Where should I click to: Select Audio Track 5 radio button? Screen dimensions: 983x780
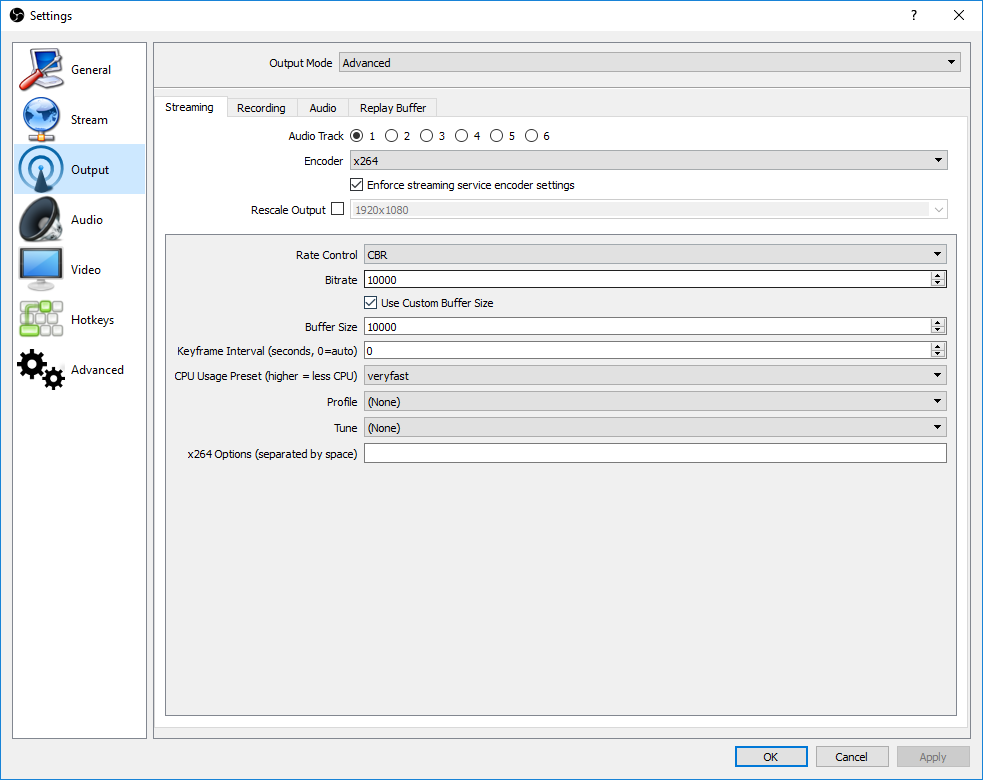tap(497, 135)
